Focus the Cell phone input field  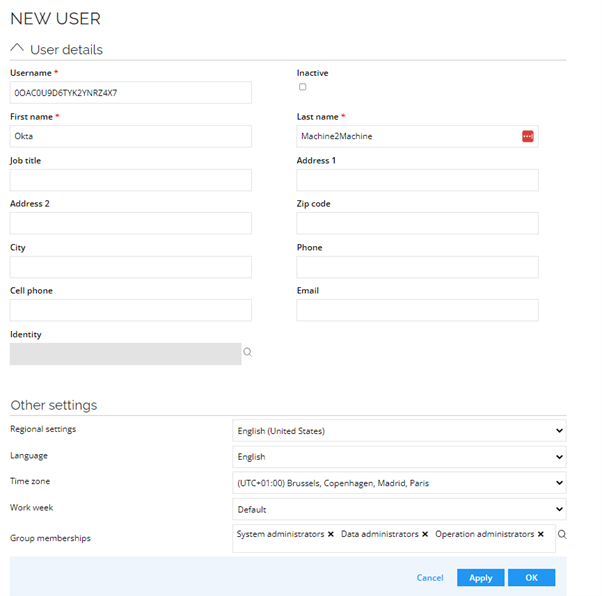click(x=131, y=310)
